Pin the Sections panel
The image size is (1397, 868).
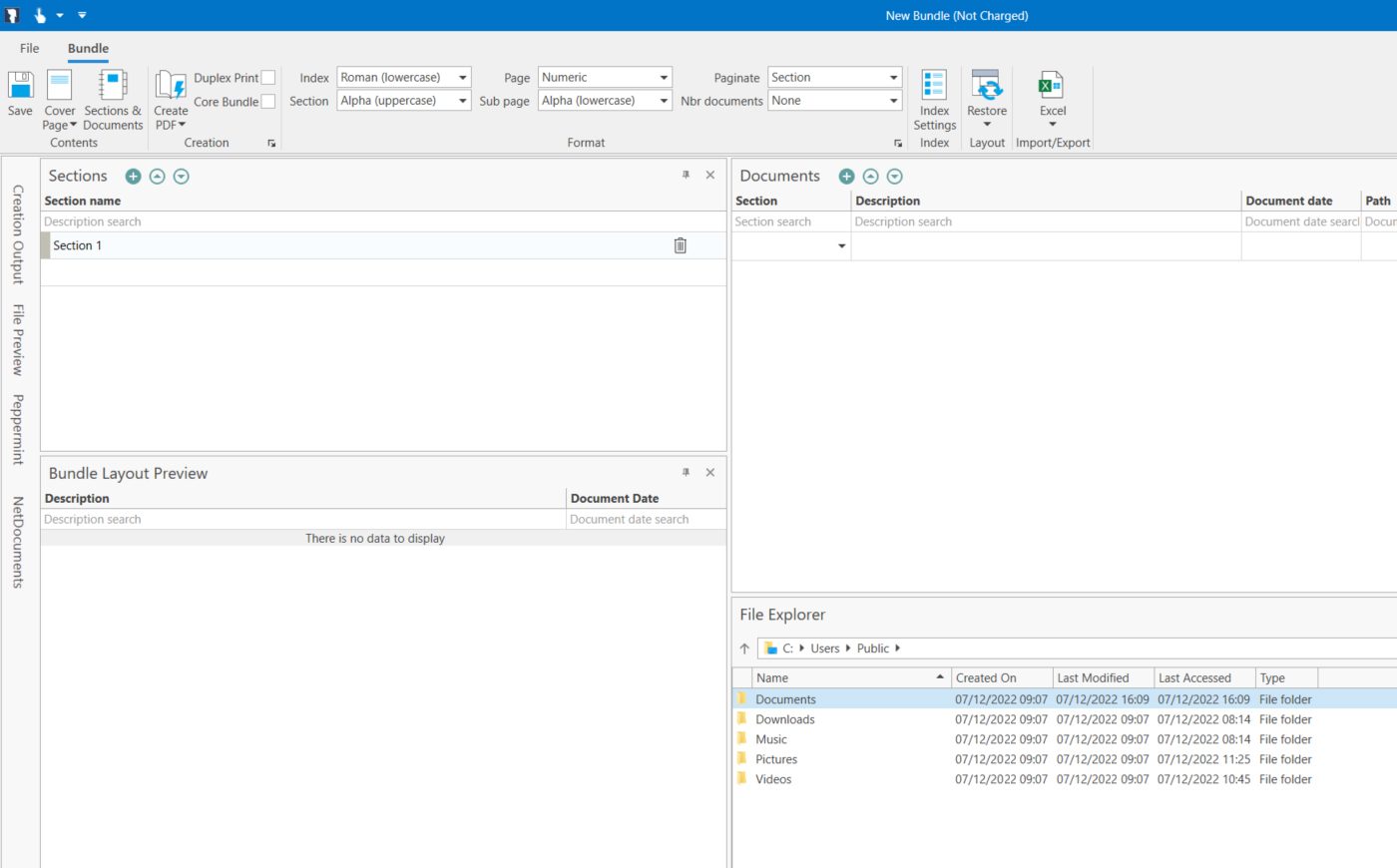point(686,175)
